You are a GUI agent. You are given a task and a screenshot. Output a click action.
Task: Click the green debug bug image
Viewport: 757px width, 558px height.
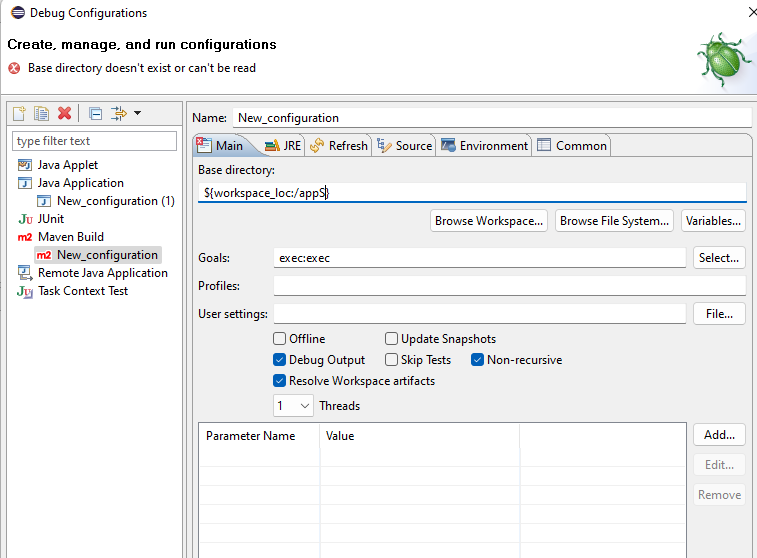click(724, 61)
